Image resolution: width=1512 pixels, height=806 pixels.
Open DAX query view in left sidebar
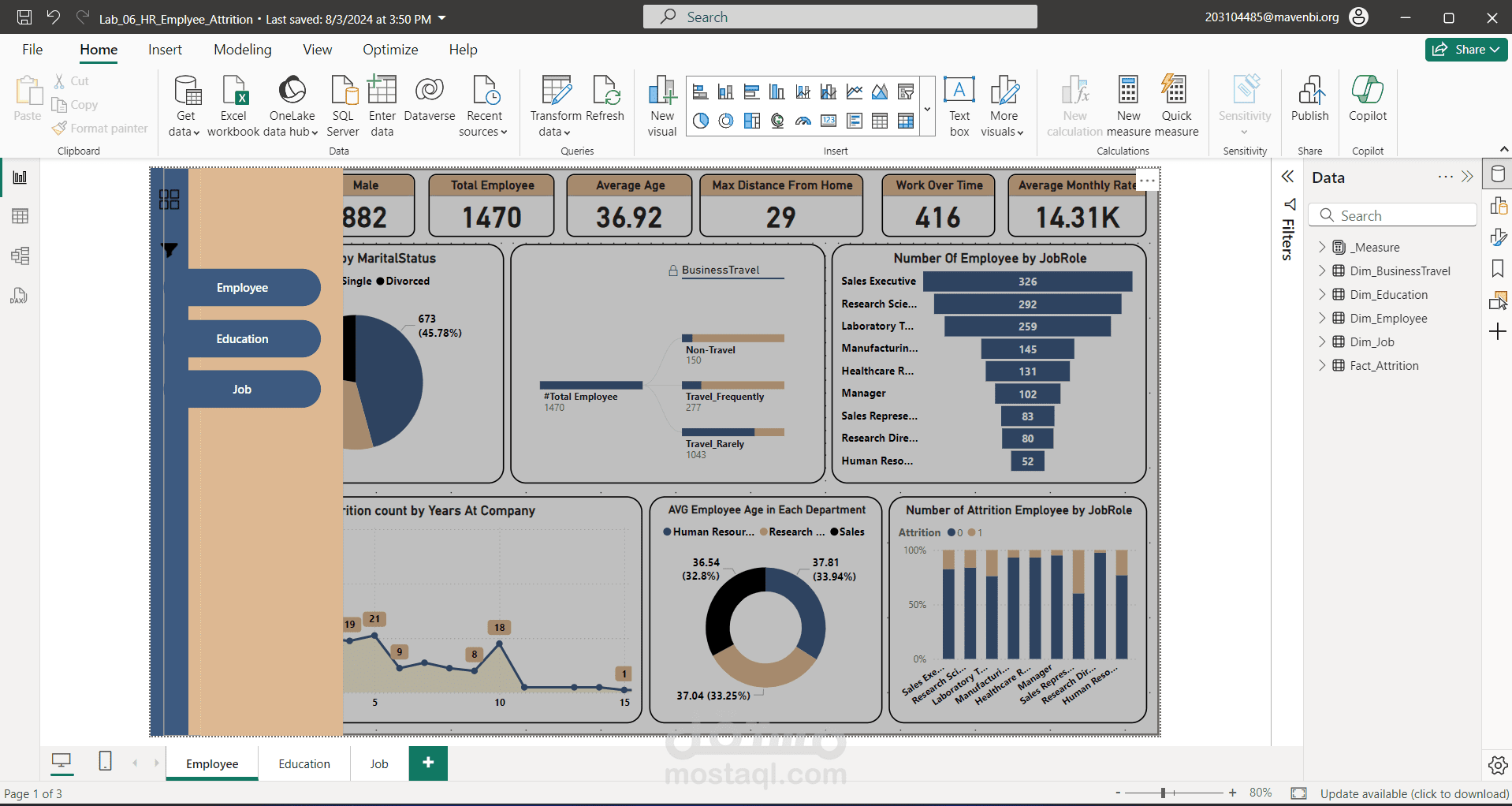(x=20, y=296)
